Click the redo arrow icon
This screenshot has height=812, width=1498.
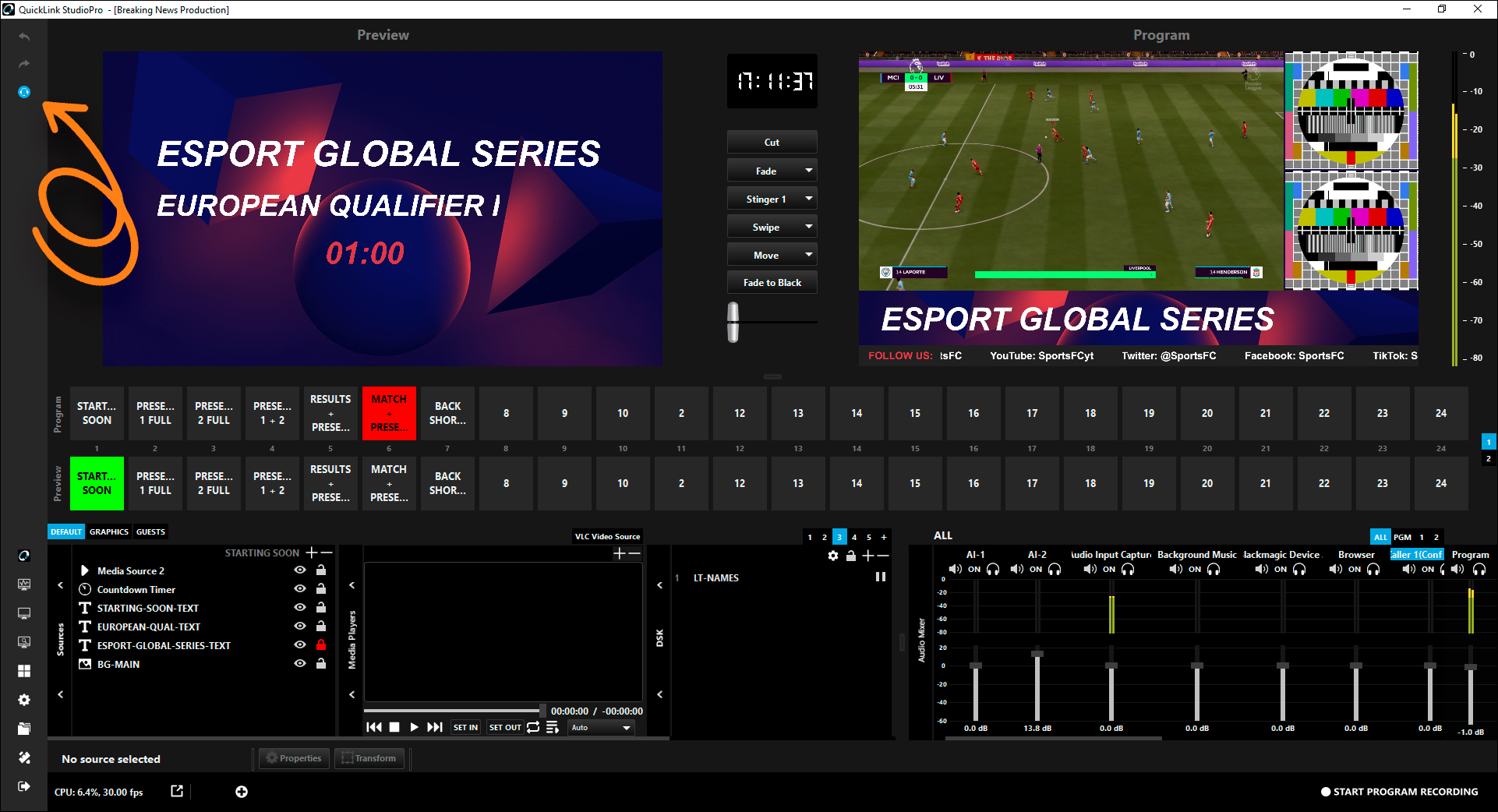click(24, 64)
